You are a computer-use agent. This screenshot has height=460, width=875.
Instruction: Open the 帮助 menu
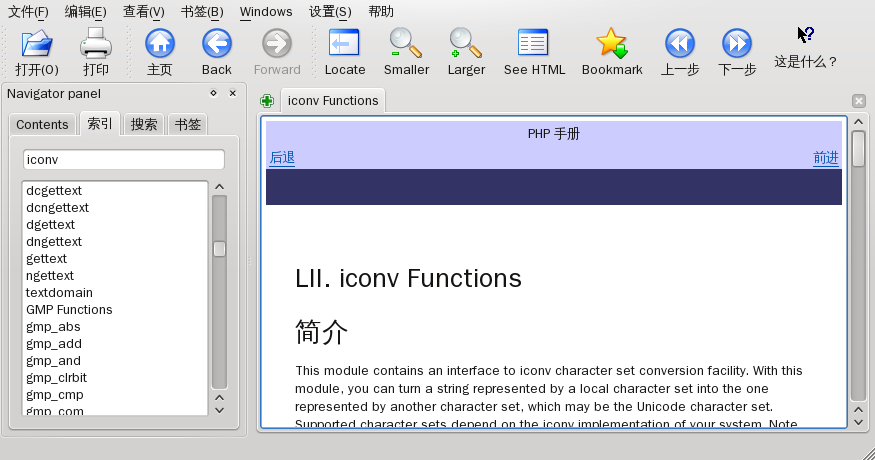click(381, 12)
